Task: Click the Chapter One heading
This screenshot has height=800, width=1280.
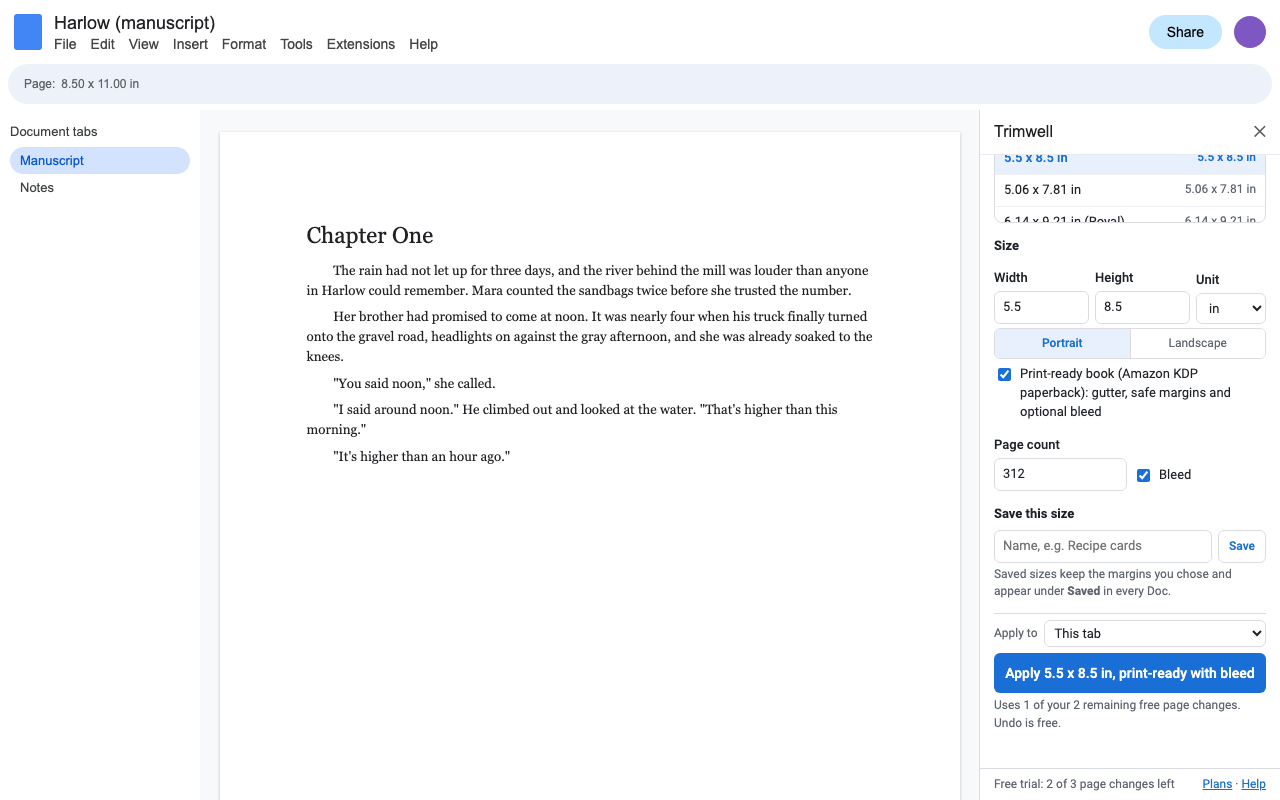Action: click(370, 236)
